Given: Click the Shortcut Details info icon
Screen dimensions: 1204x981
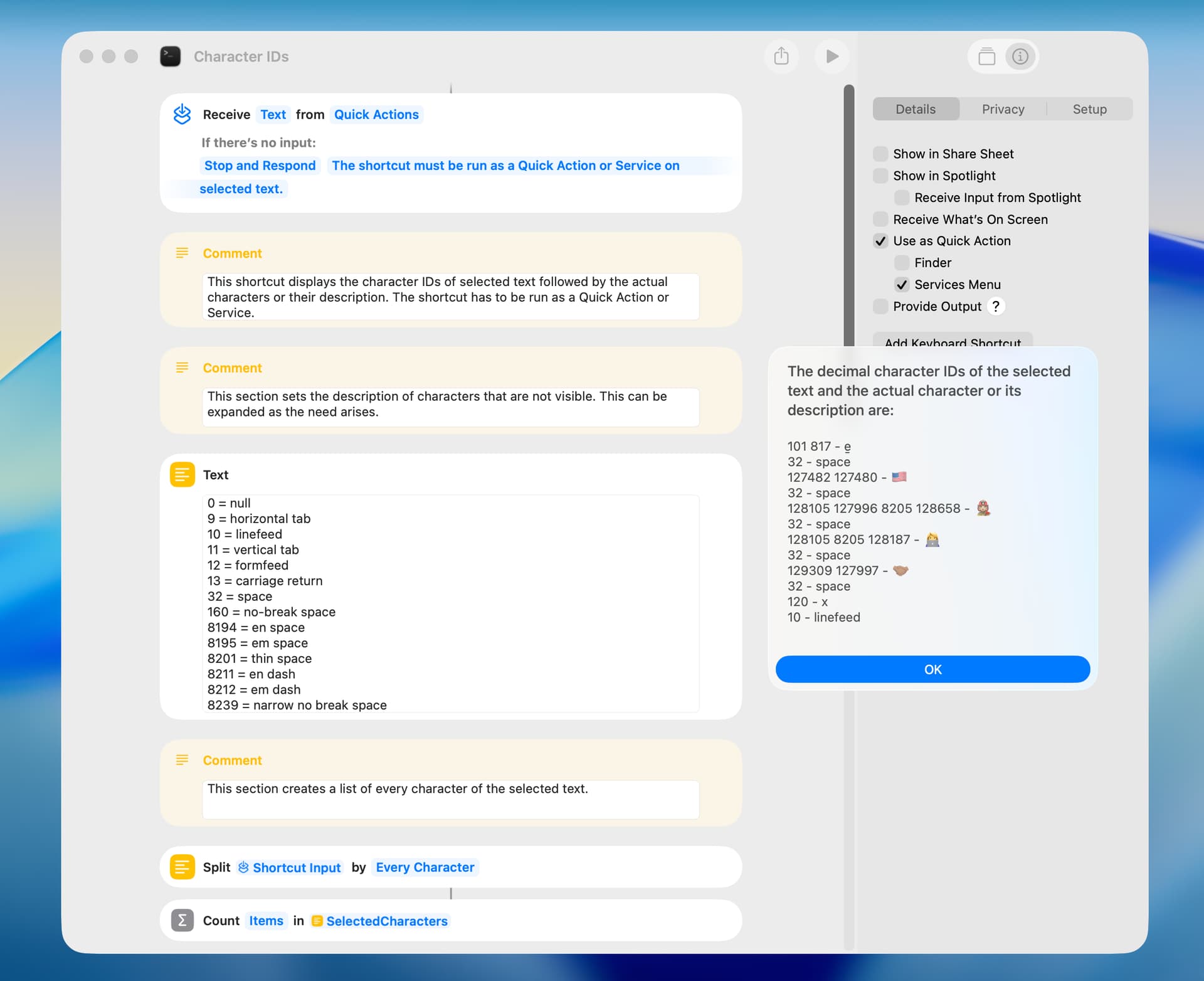Looking at the screenshot, I should coord(1020,56).
